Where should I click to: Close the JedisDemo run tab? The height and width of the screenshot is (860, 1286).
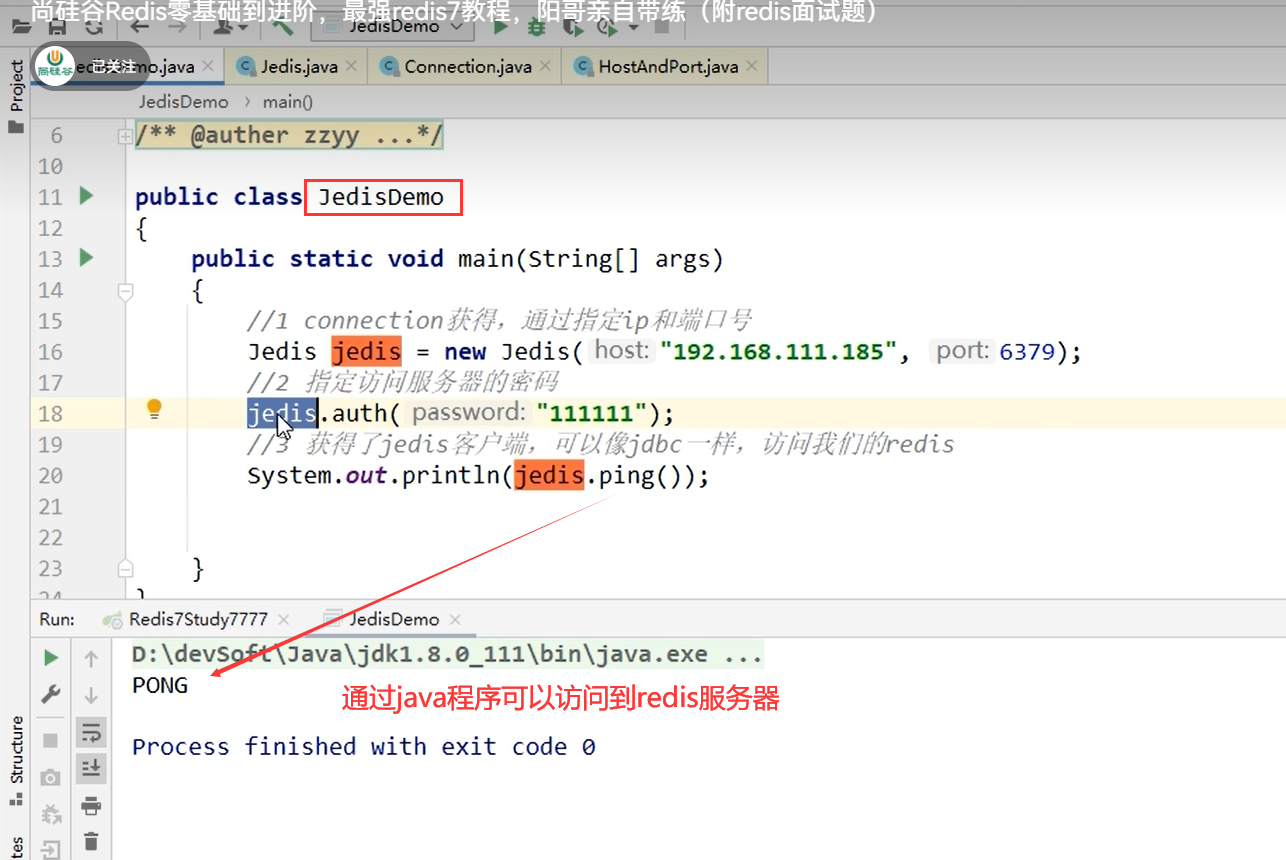click(x=456, y=620)
